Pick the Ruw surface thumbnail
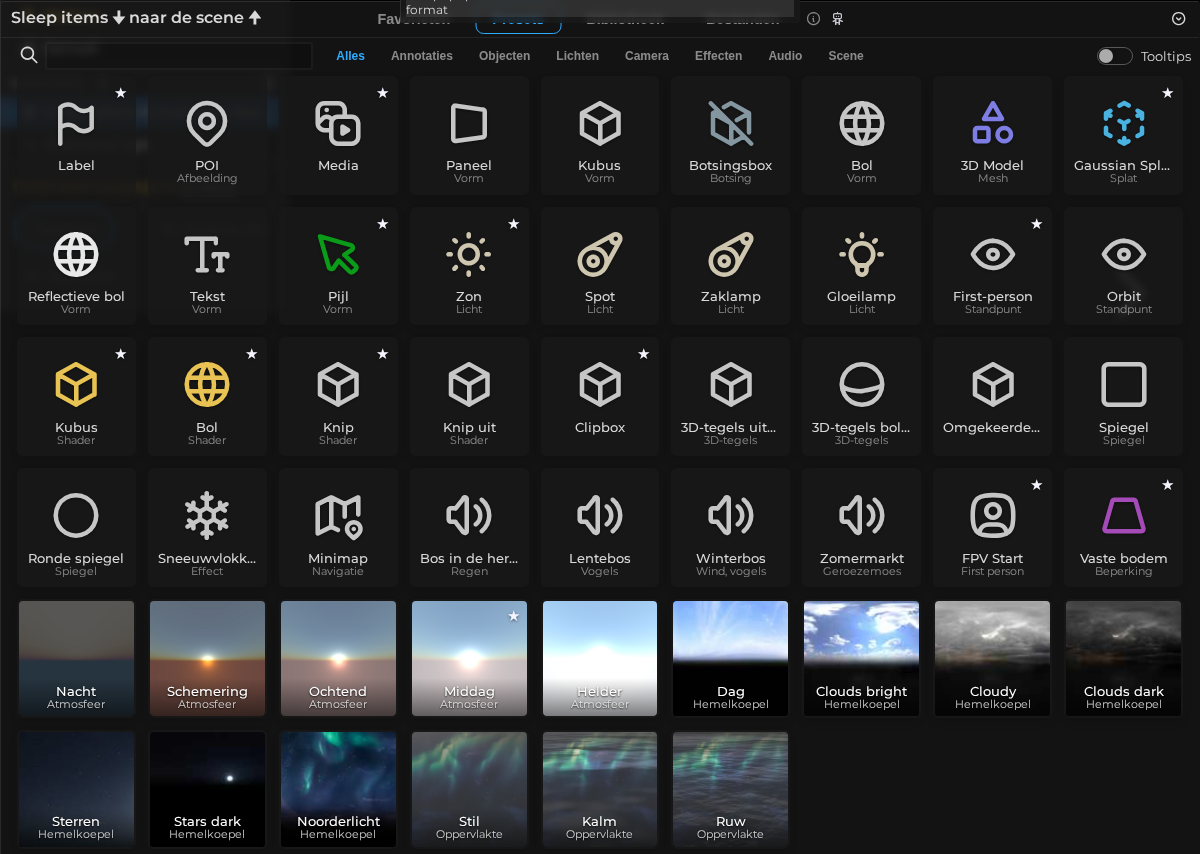 click(x=731, y=789)
